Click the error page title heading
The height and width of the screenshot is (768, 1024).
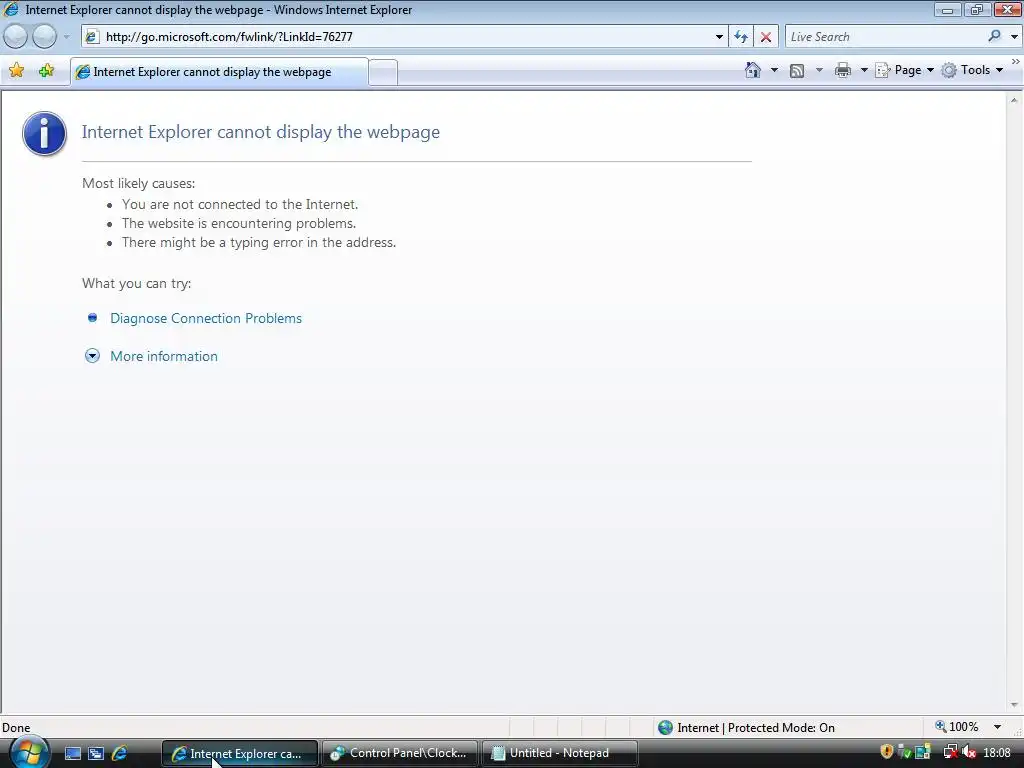[261, 132]
